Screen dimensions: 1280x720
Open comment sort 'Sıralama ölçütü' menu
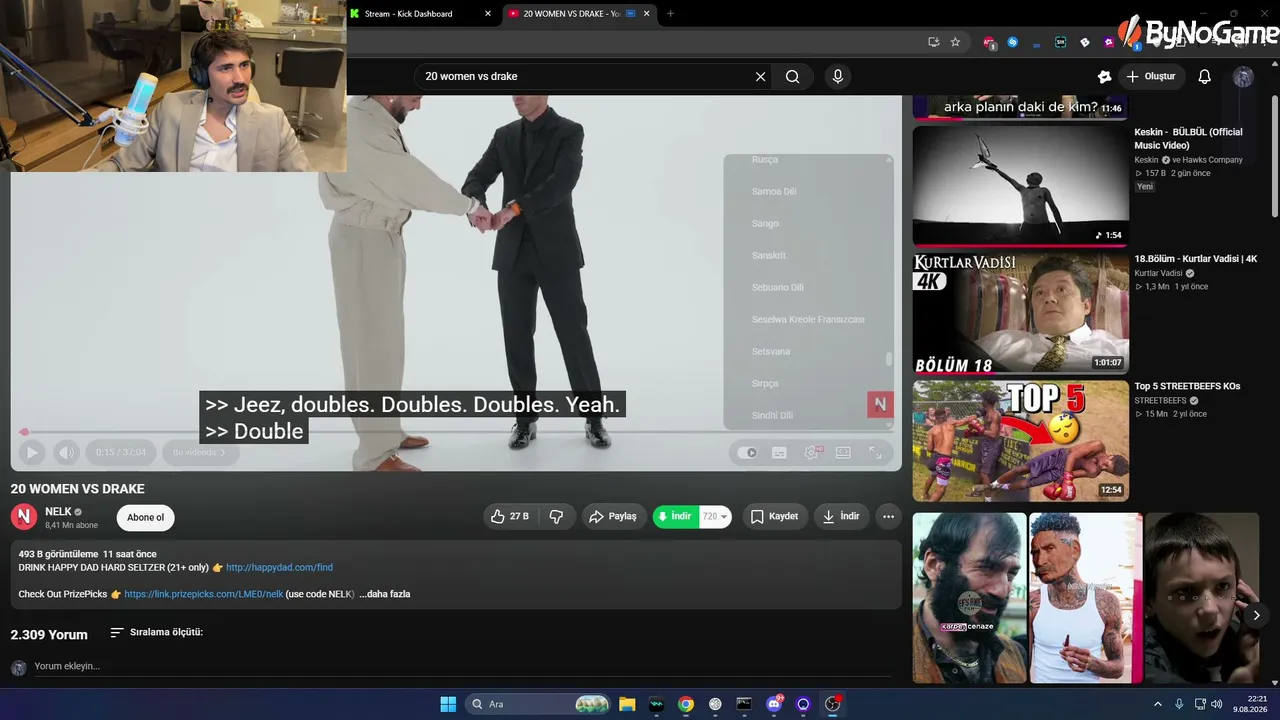157,632
